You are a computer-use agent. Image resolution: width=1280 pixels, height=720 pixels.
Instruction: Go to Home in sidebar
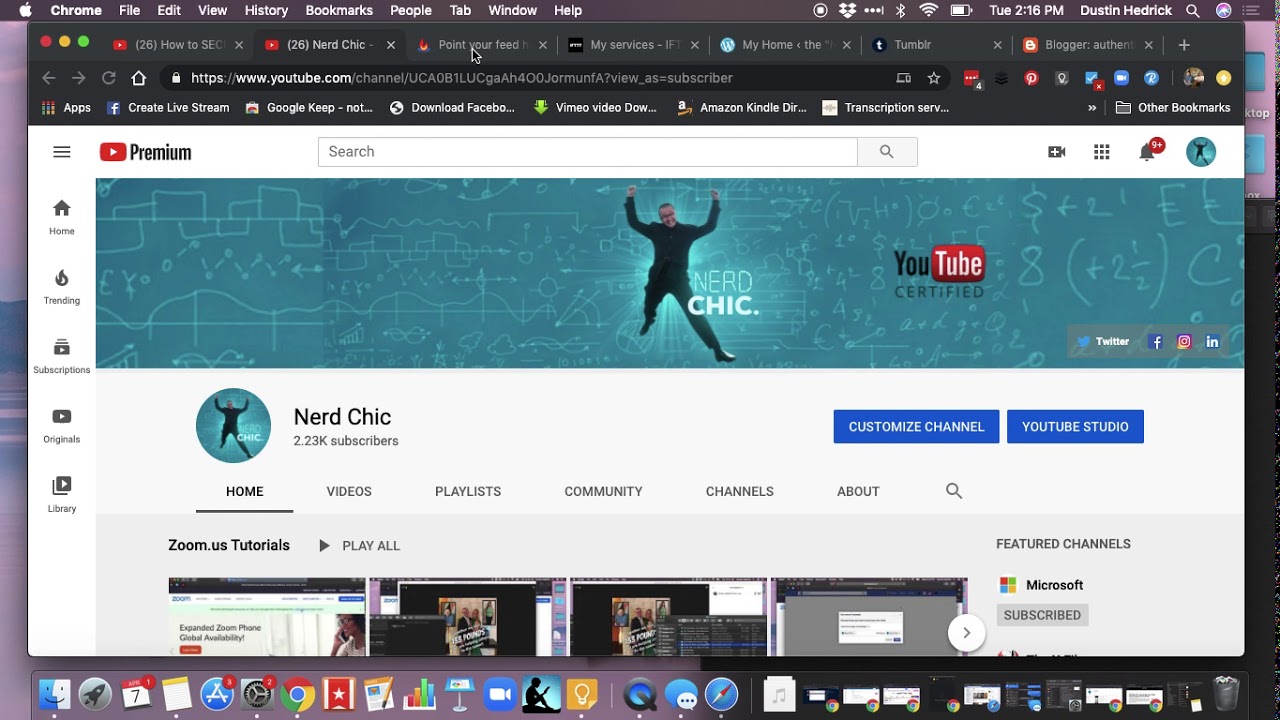pyautogui.click(x=62, y=216)
